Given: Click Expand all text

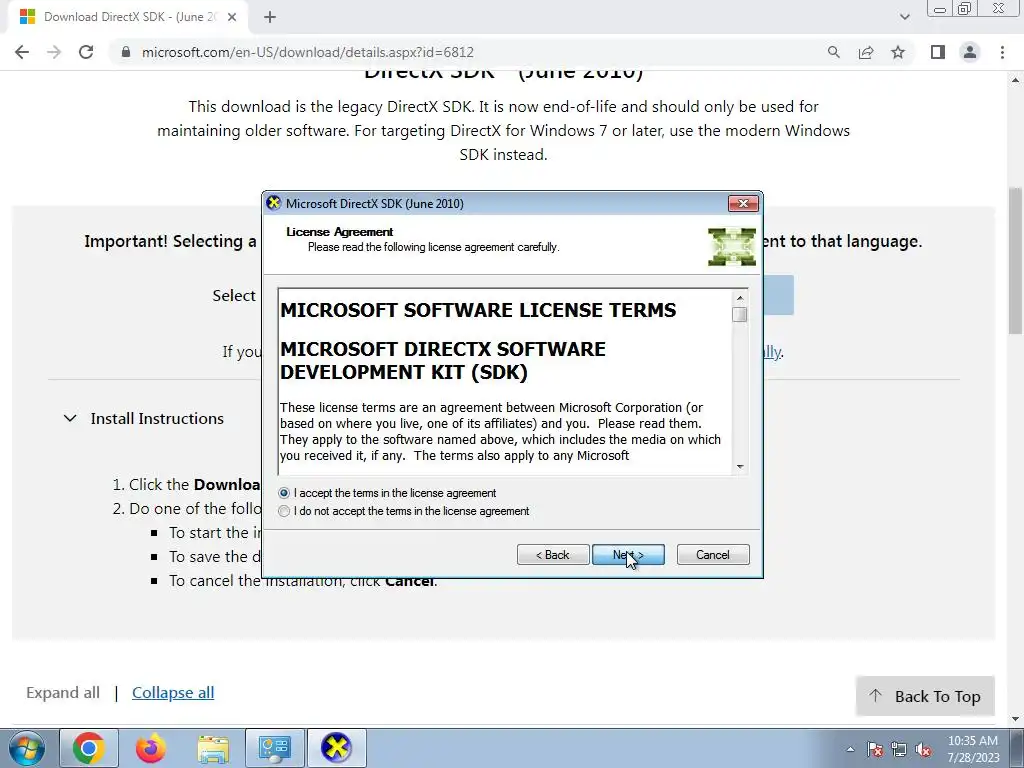Looking at the screenshot, I should (63, 693).
